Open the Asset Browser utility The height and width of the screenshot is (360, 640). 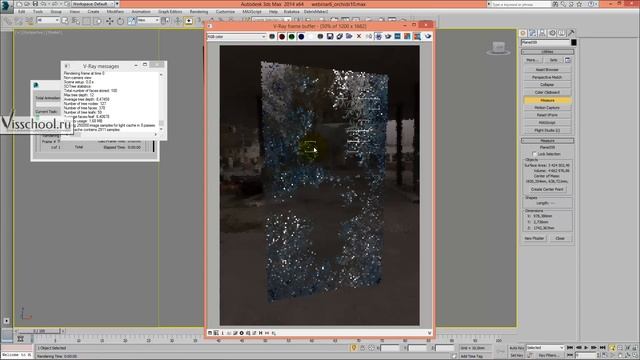pyautogui.click(x=547, y=69)
